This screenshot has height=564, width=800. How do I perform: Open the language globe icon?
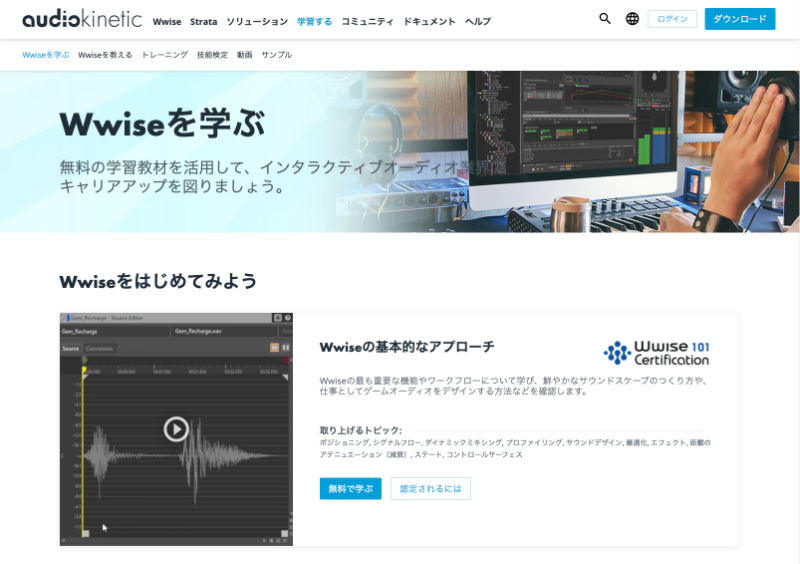coord(632,19)
